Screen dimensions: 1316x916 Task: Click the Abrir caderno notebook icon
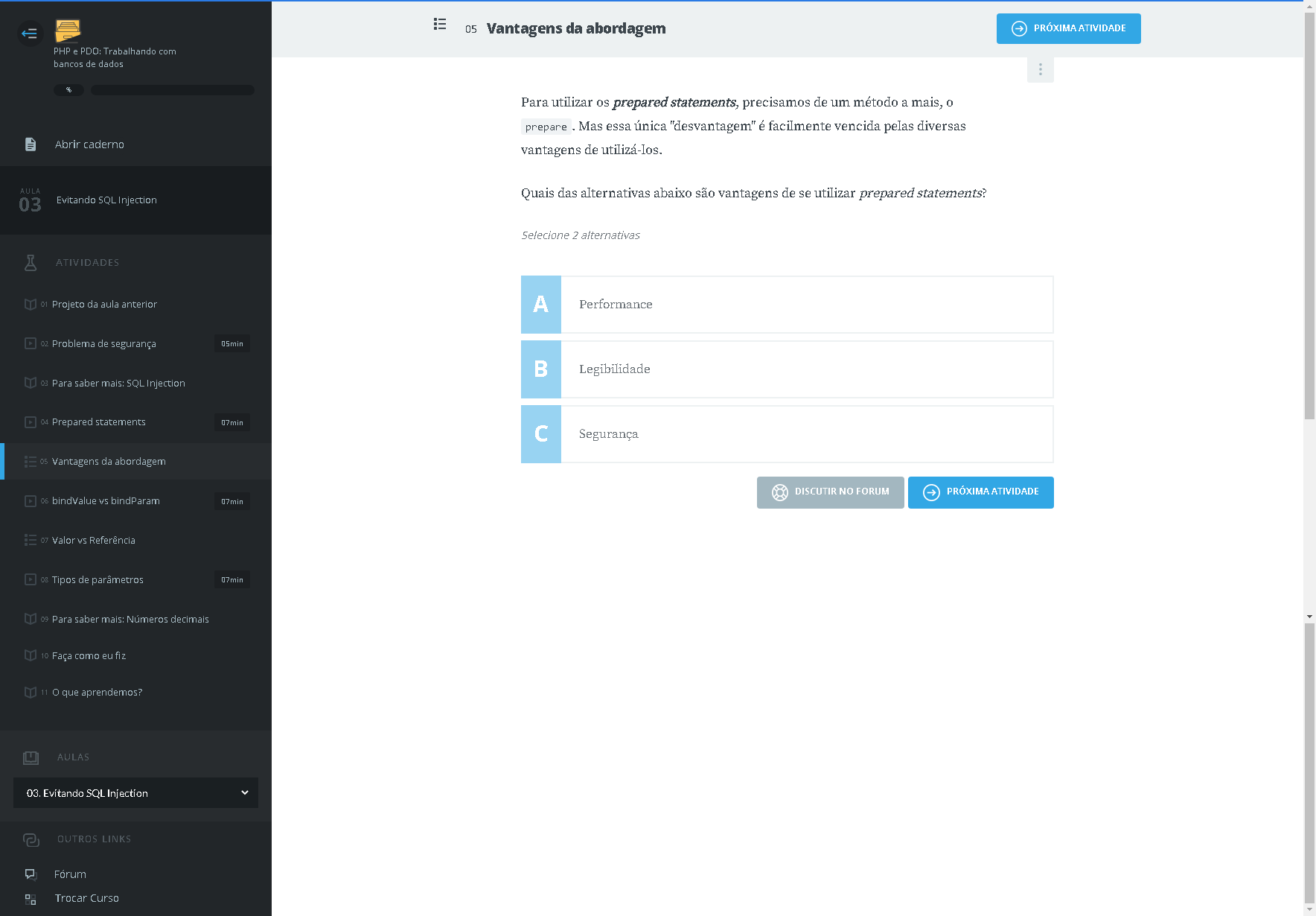31,144
